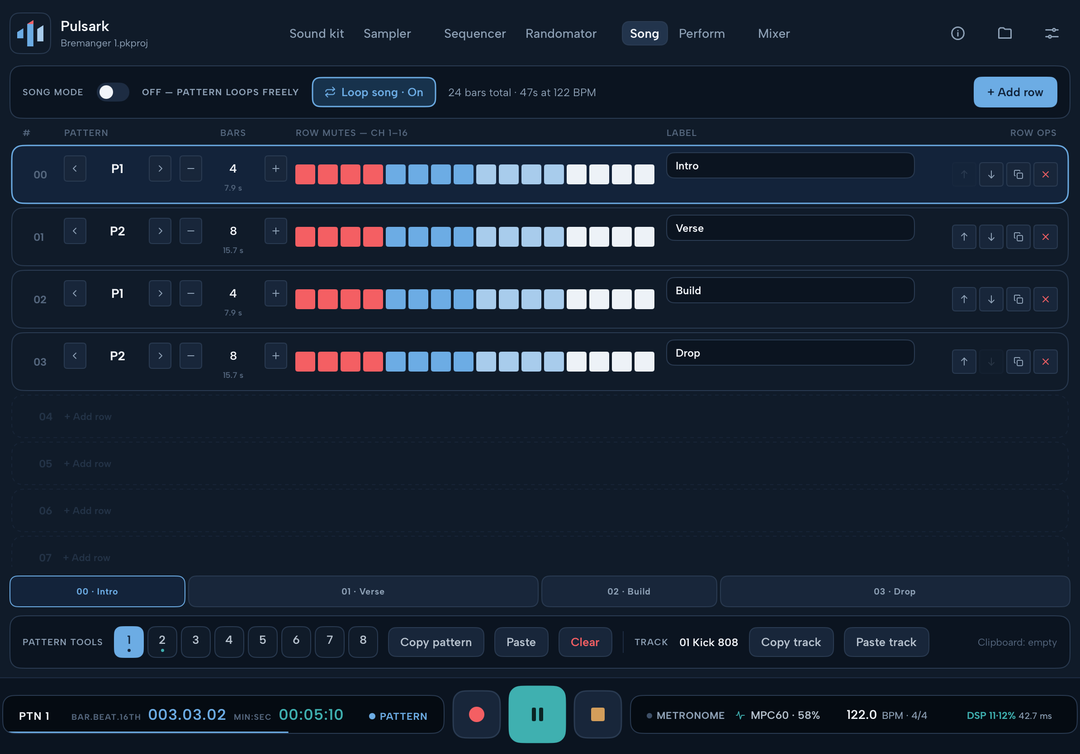Toggle Loop song On button

click(374, 92)
